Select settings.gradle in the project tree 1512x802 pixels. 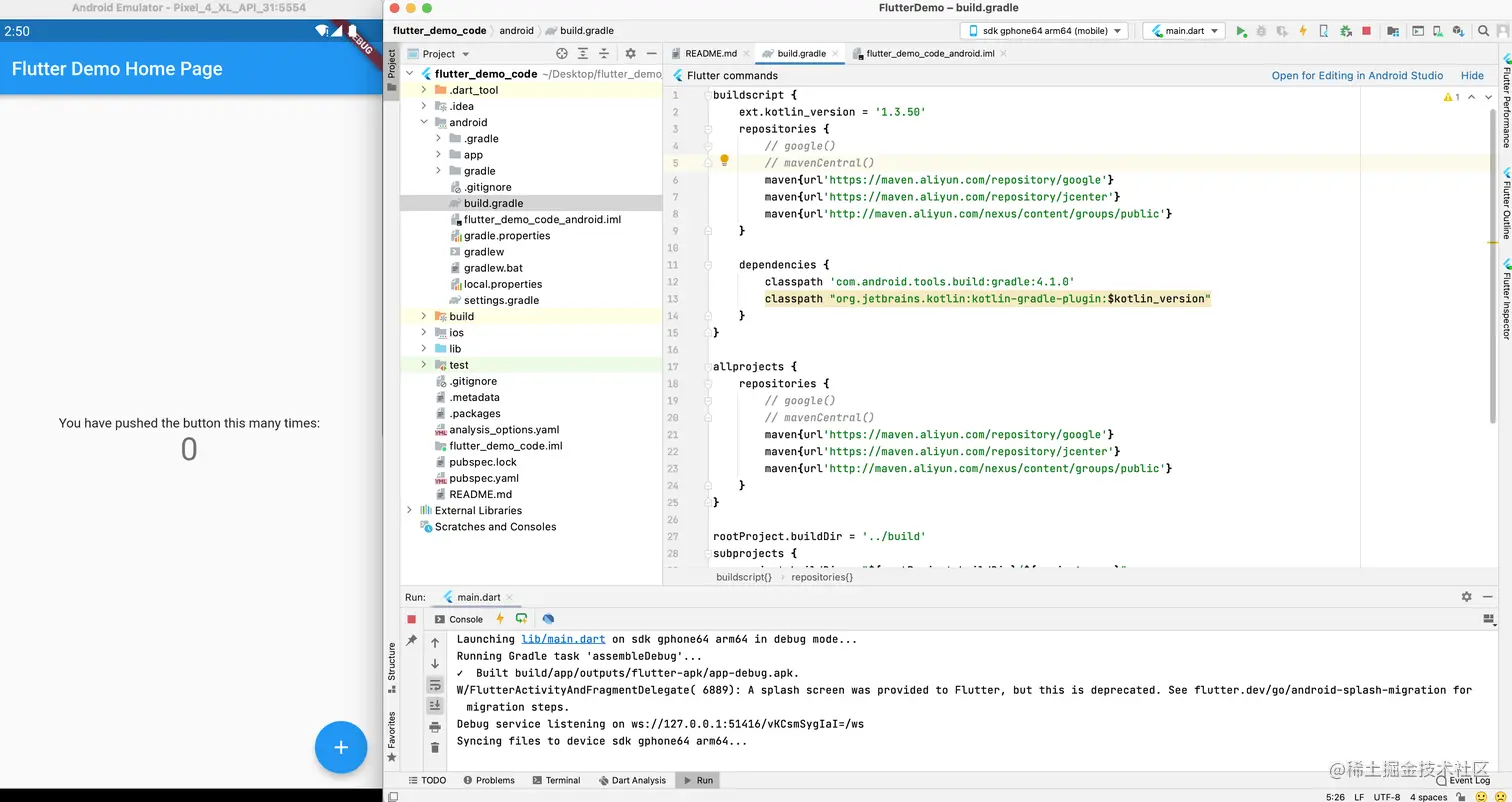501,300
